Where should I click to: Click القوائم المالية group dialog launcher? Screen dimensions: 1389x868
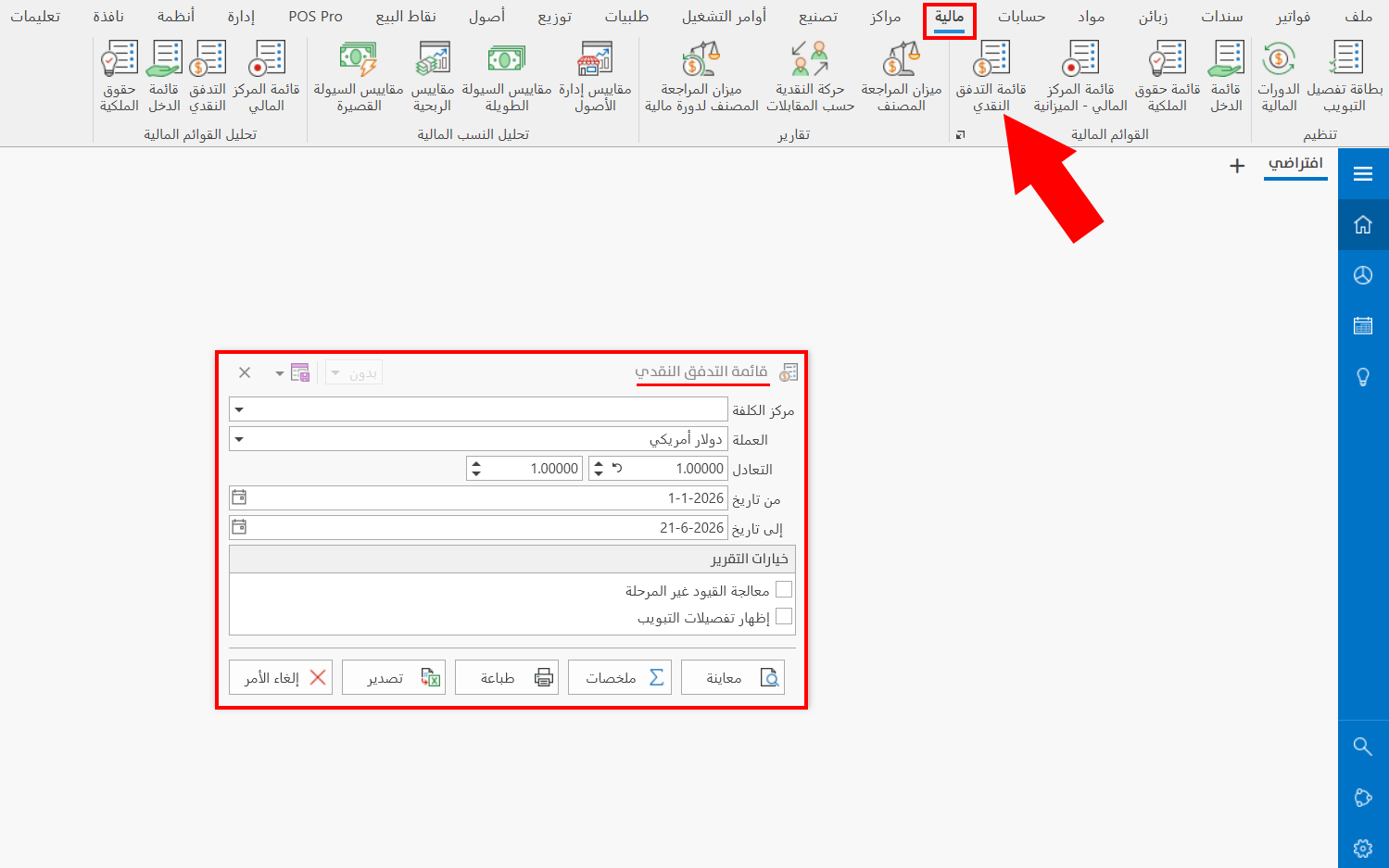coord(961,135)
